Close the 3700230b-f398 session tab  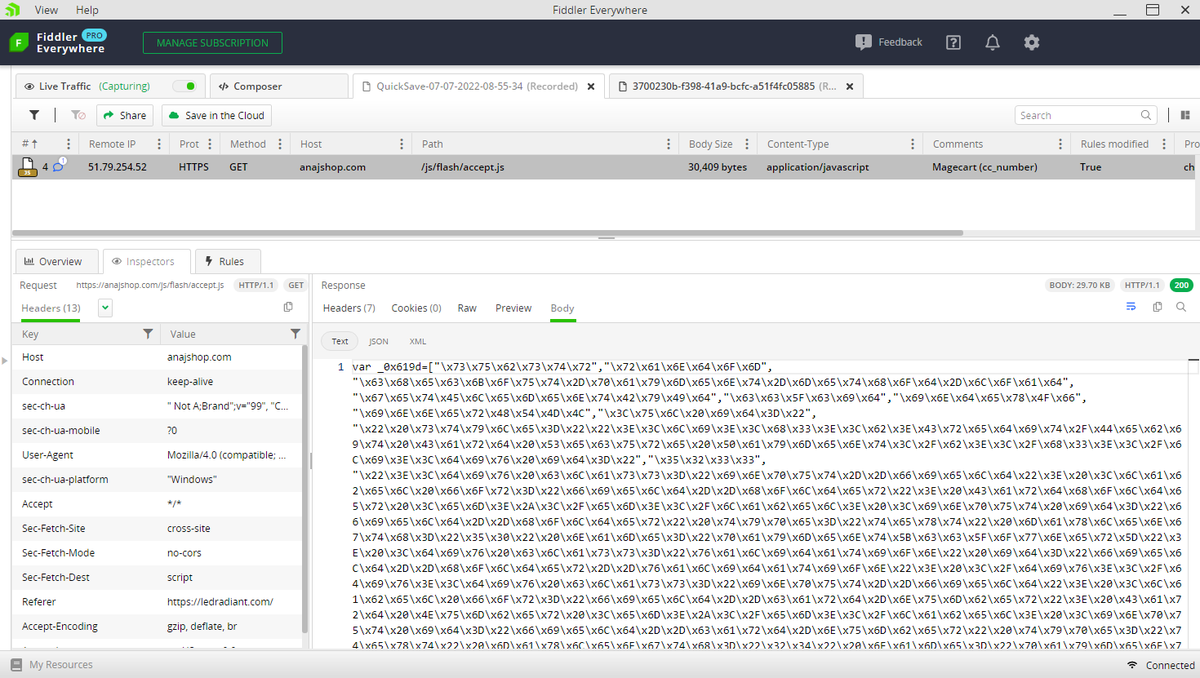(850, 86)
